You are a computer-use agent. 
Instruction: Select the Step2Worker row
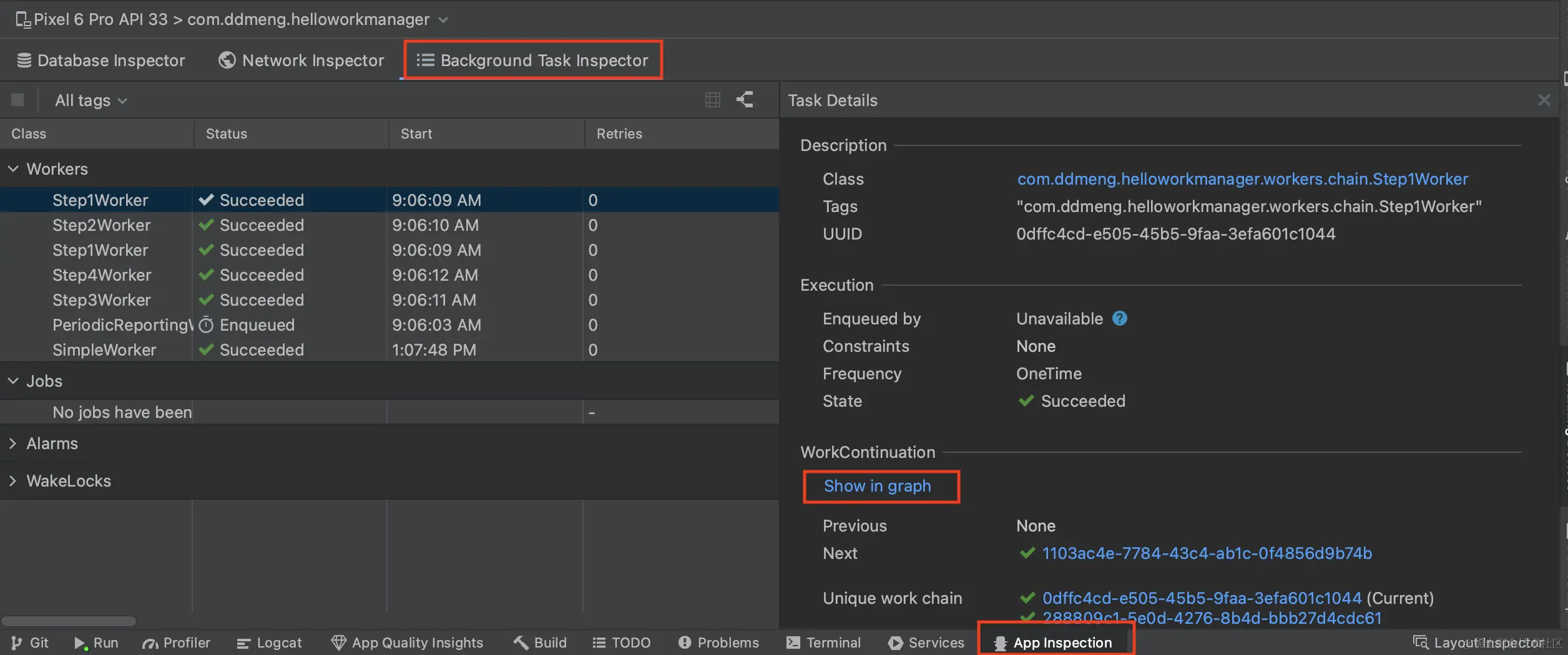[390, 225]
